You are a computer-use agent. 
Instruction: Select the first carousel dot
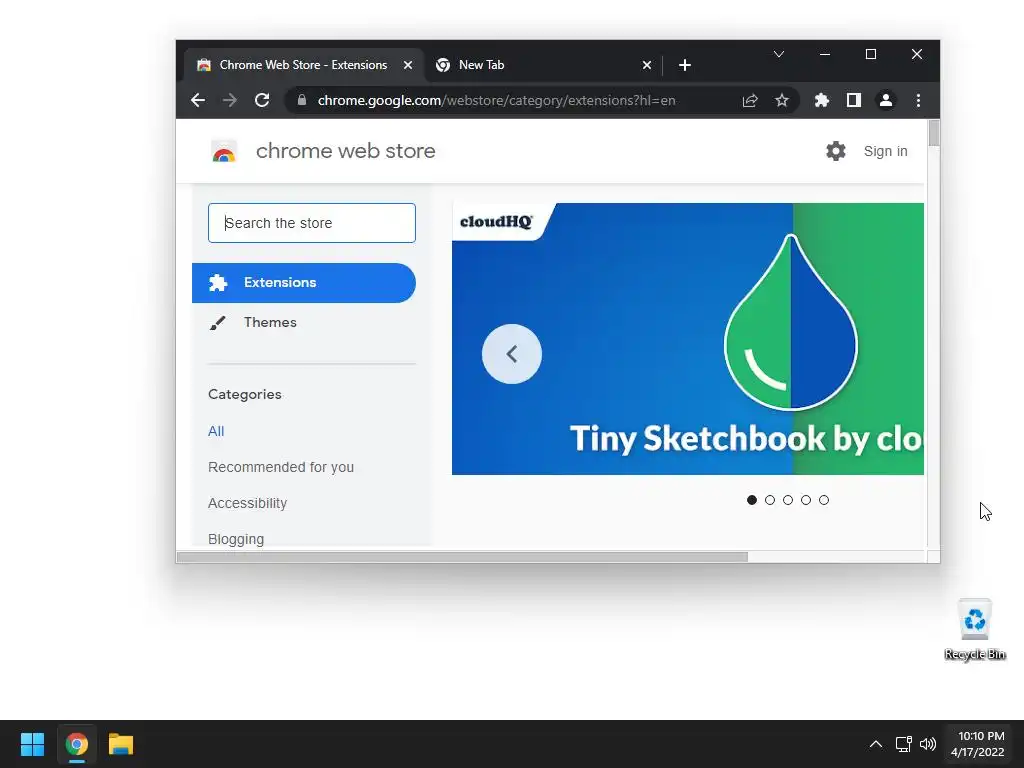pos(752,500)
